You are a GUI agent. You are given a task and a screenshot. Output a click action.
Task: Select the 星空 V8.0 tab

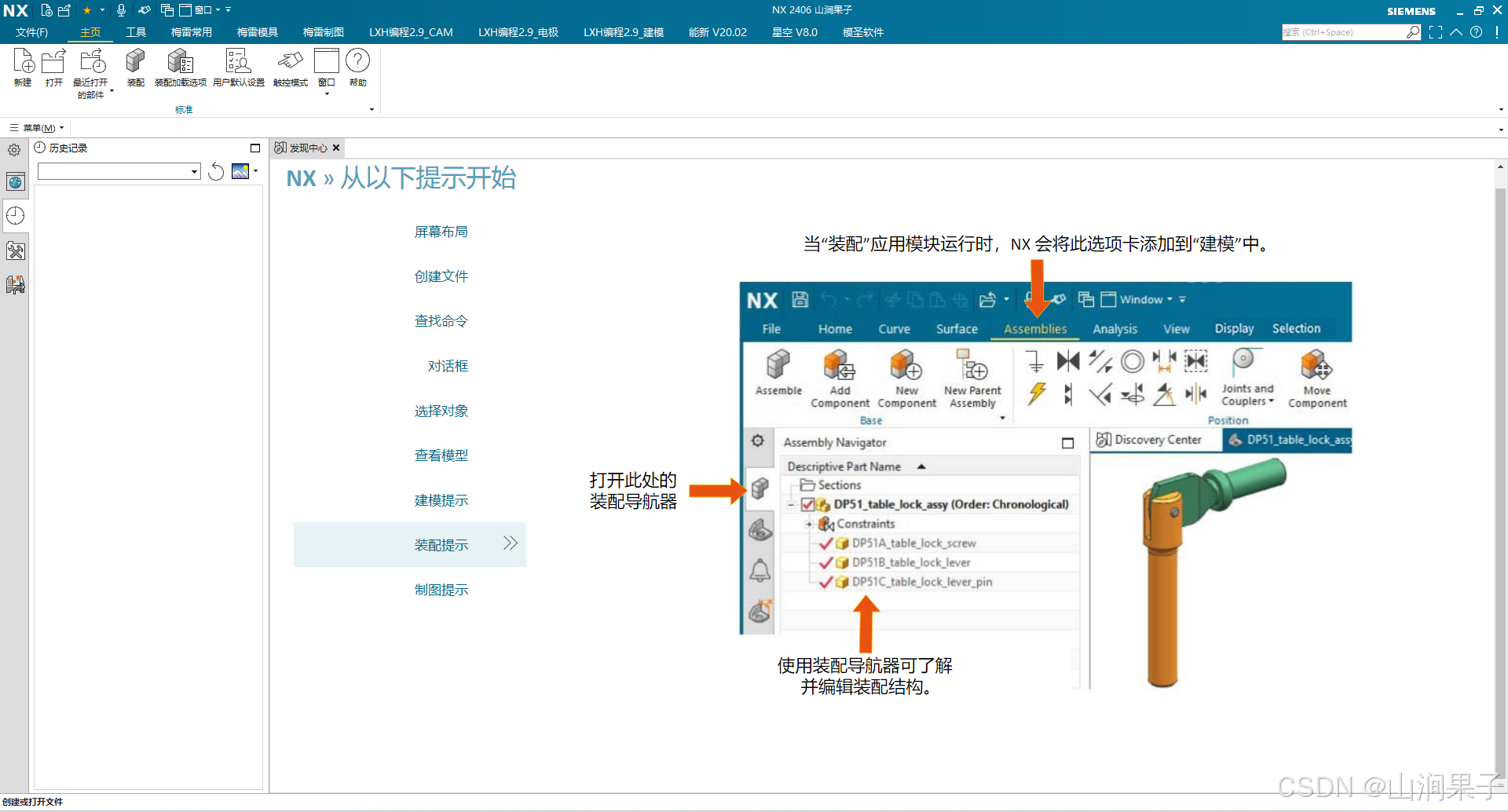795,32
